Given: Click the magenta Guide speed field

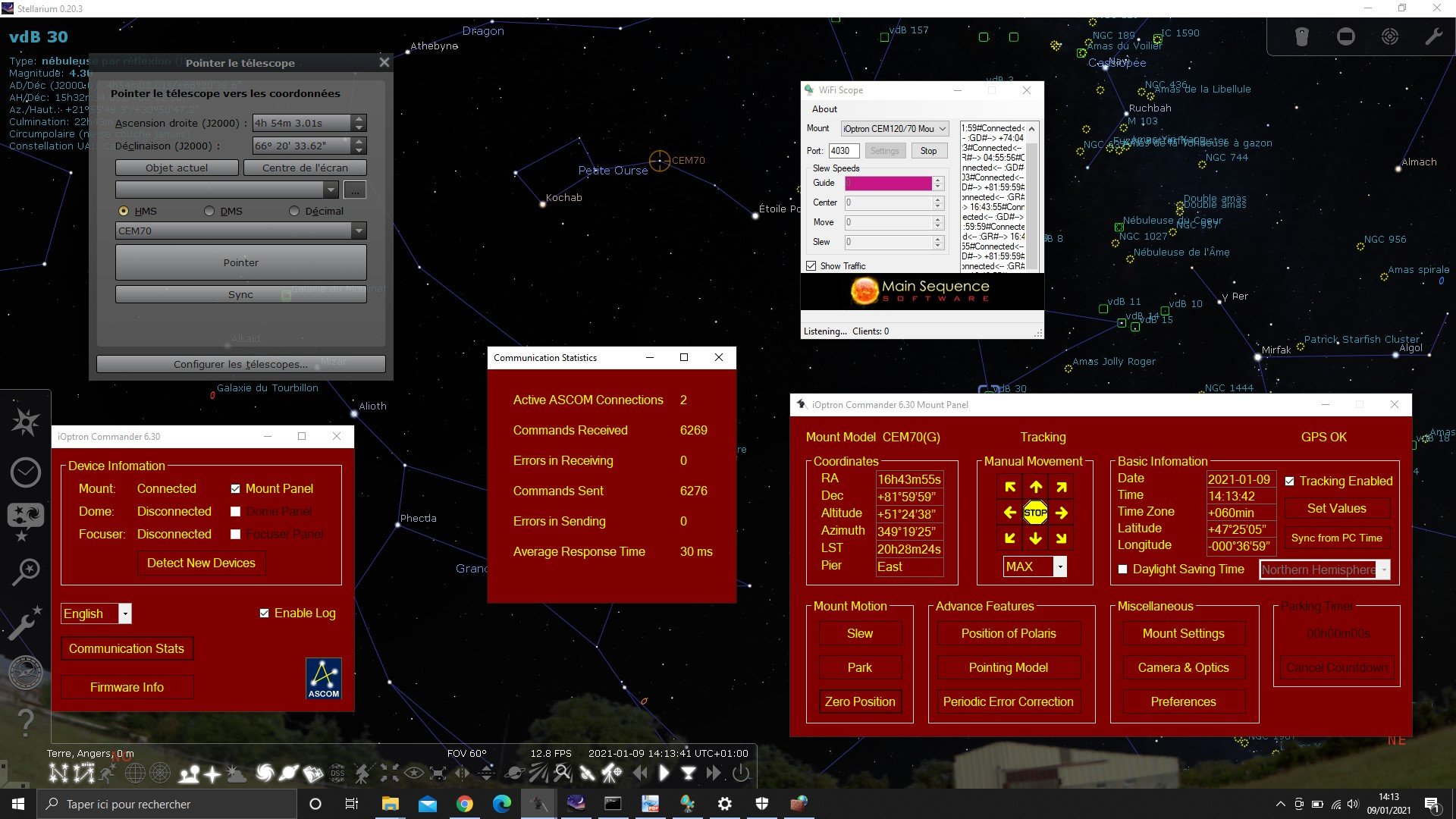Looking at the screenshot, I should coord(888,183).
